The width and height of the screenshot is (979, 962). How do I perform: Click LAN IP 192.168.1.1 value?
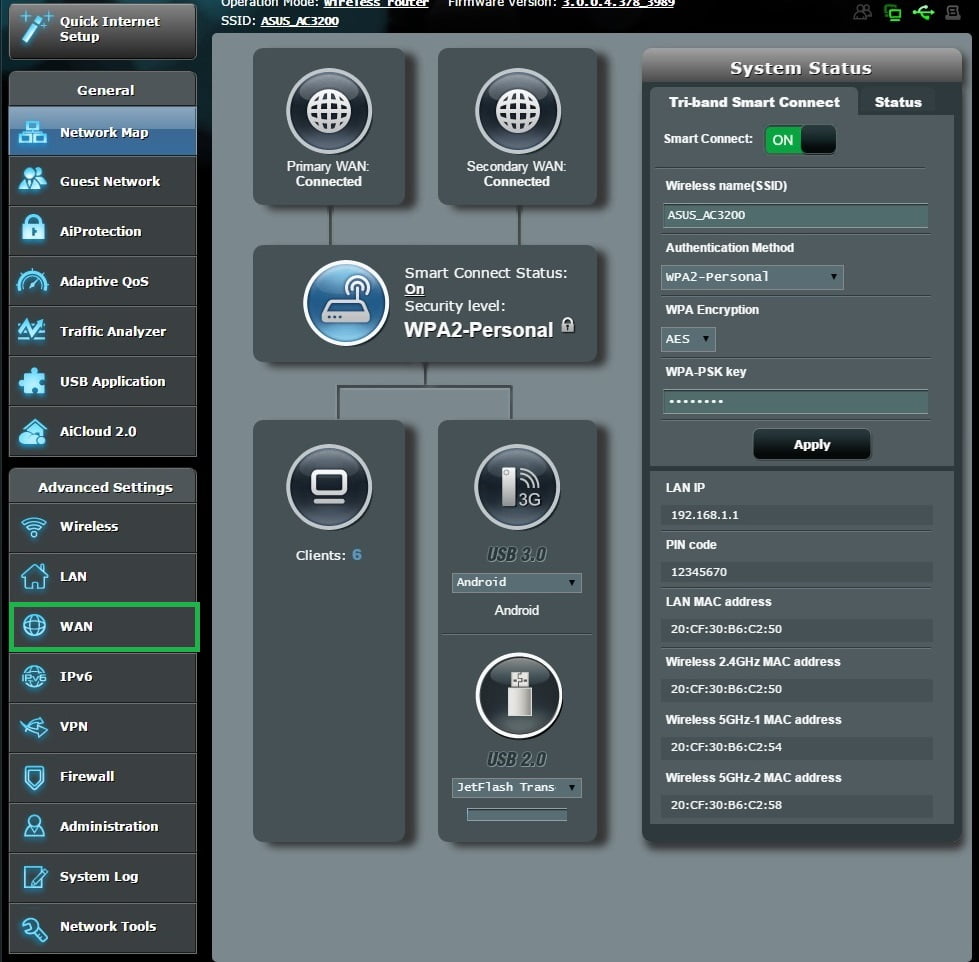tap(797, 515)
